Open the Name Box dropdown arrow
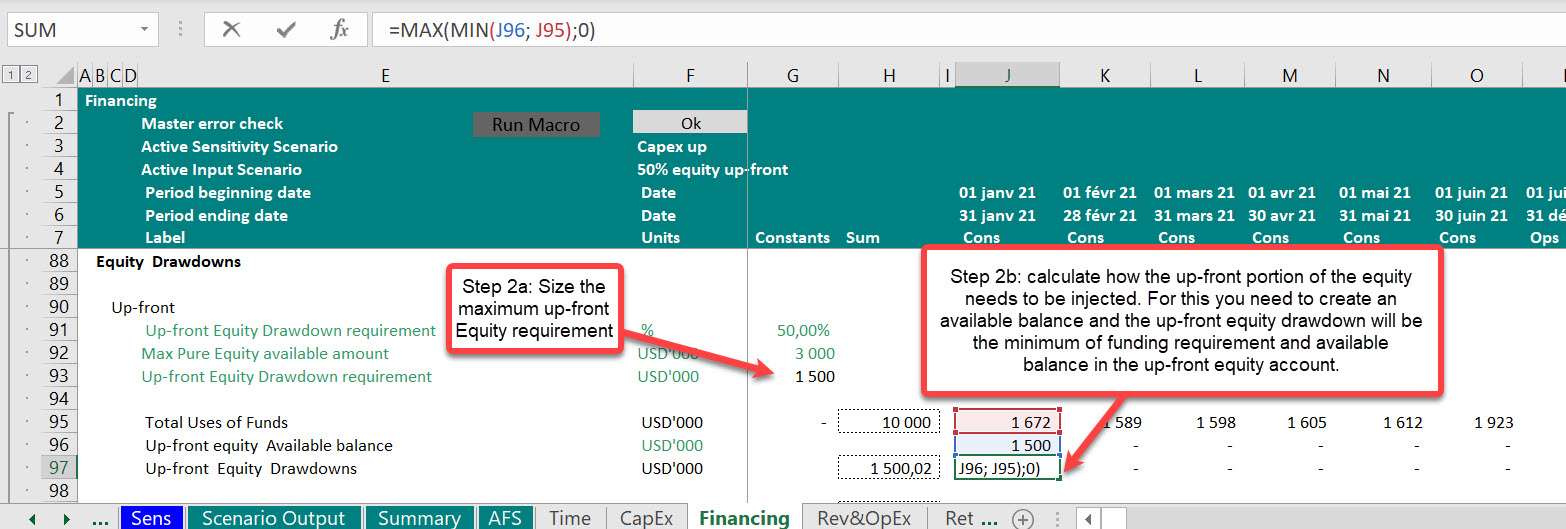The width and height of the screenshot is (1566, 529). pos(146,30)
